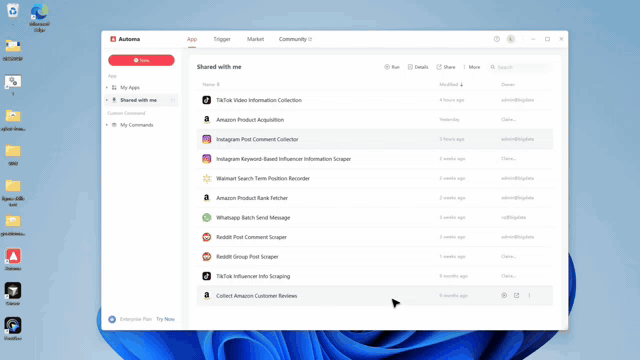Viewport: 640px width, 360px height.
Task: Open the More menu in toolbar
Action: point(471,67)
